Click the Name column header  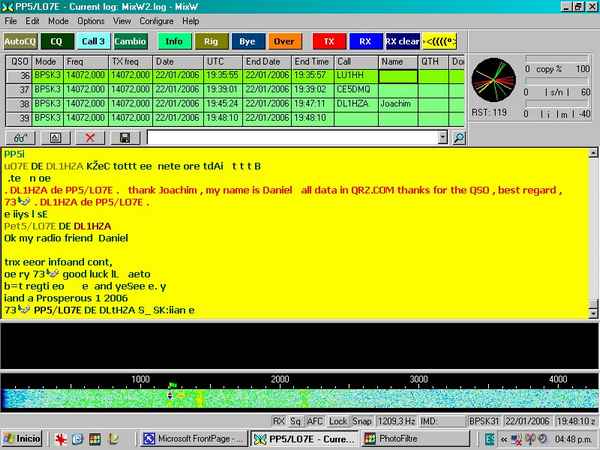(398, 62)
